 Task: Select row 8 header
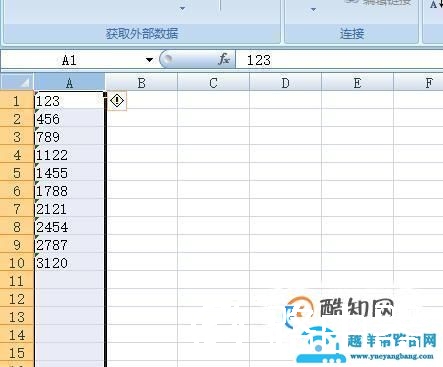tap(17, 226)
